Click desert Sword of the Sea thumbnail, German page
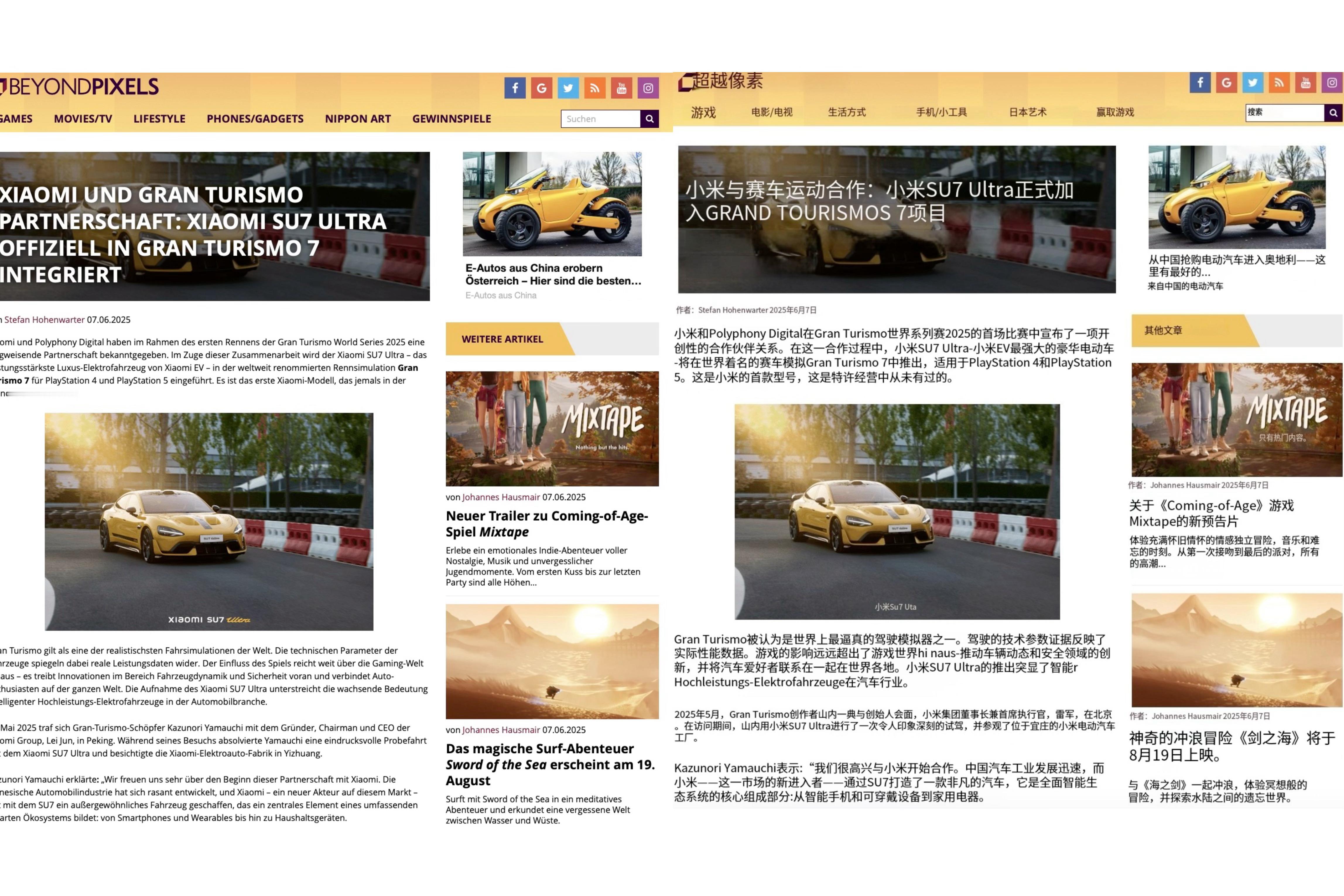This screenshot has height=896, width=1344. coord(552,661)
